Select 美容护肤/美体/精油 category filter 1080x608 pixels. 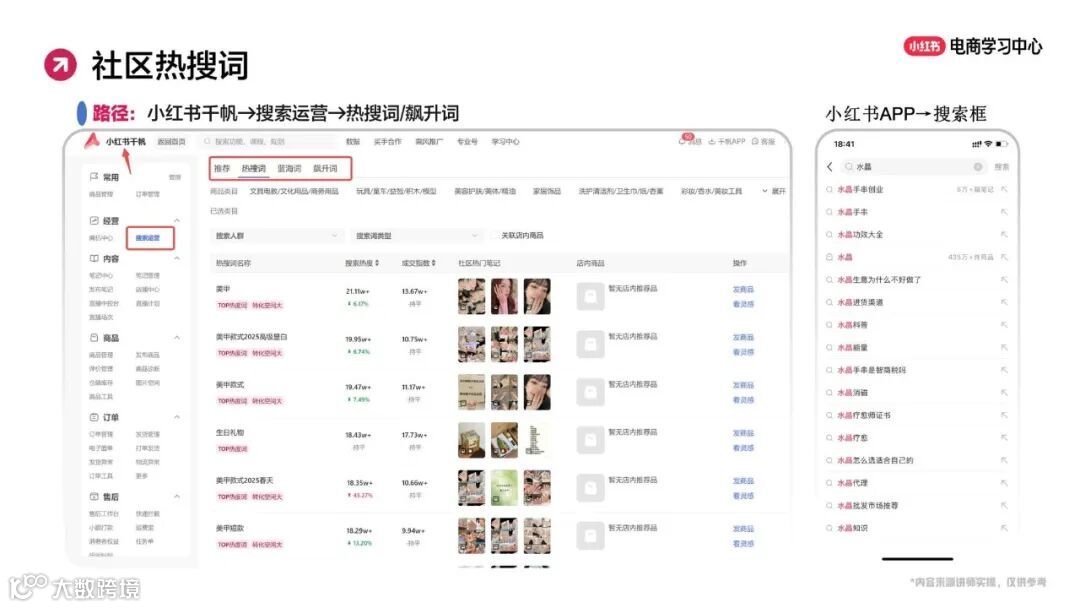point(485,191)
